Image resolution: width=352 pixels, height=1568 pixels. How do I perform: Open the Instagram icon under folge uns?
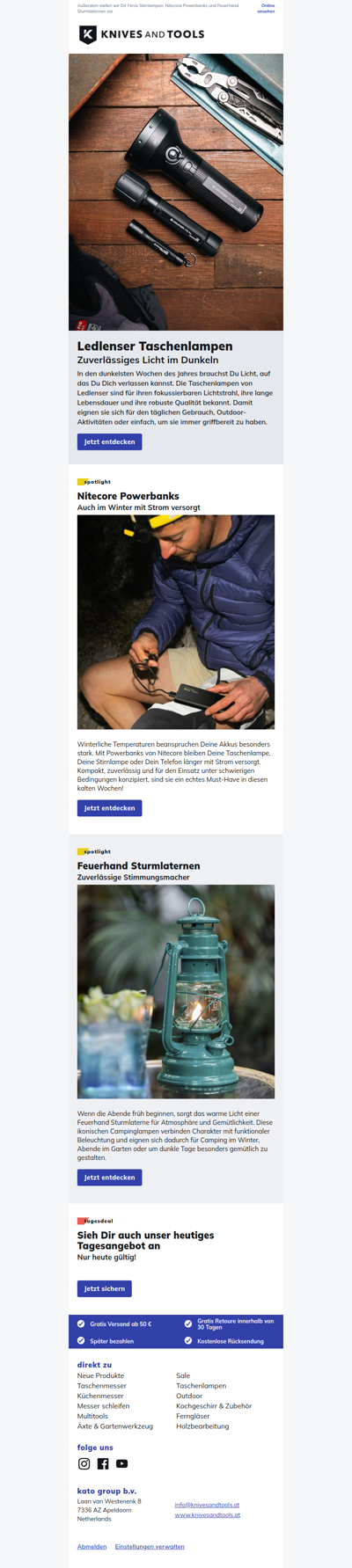pos(84,1464)
